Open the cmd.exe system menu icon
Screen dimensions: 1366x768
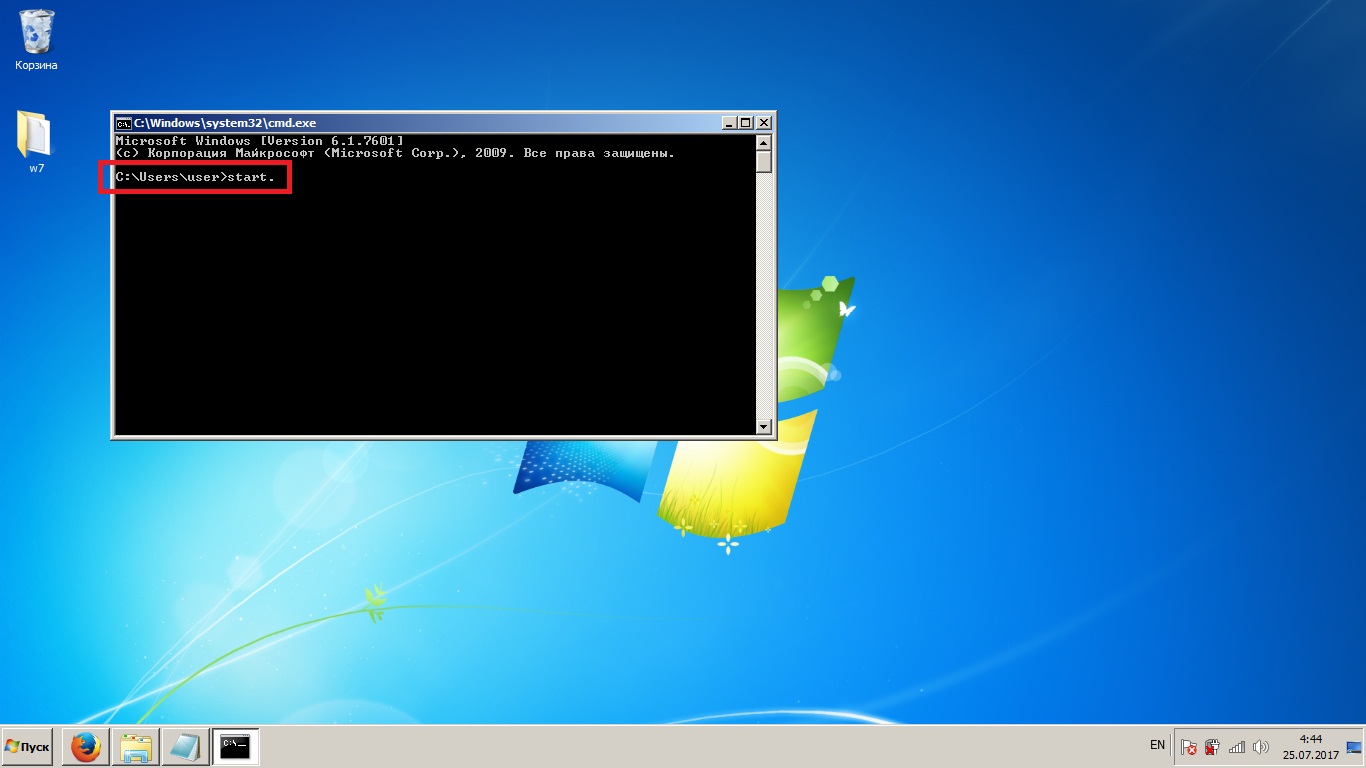123,123
